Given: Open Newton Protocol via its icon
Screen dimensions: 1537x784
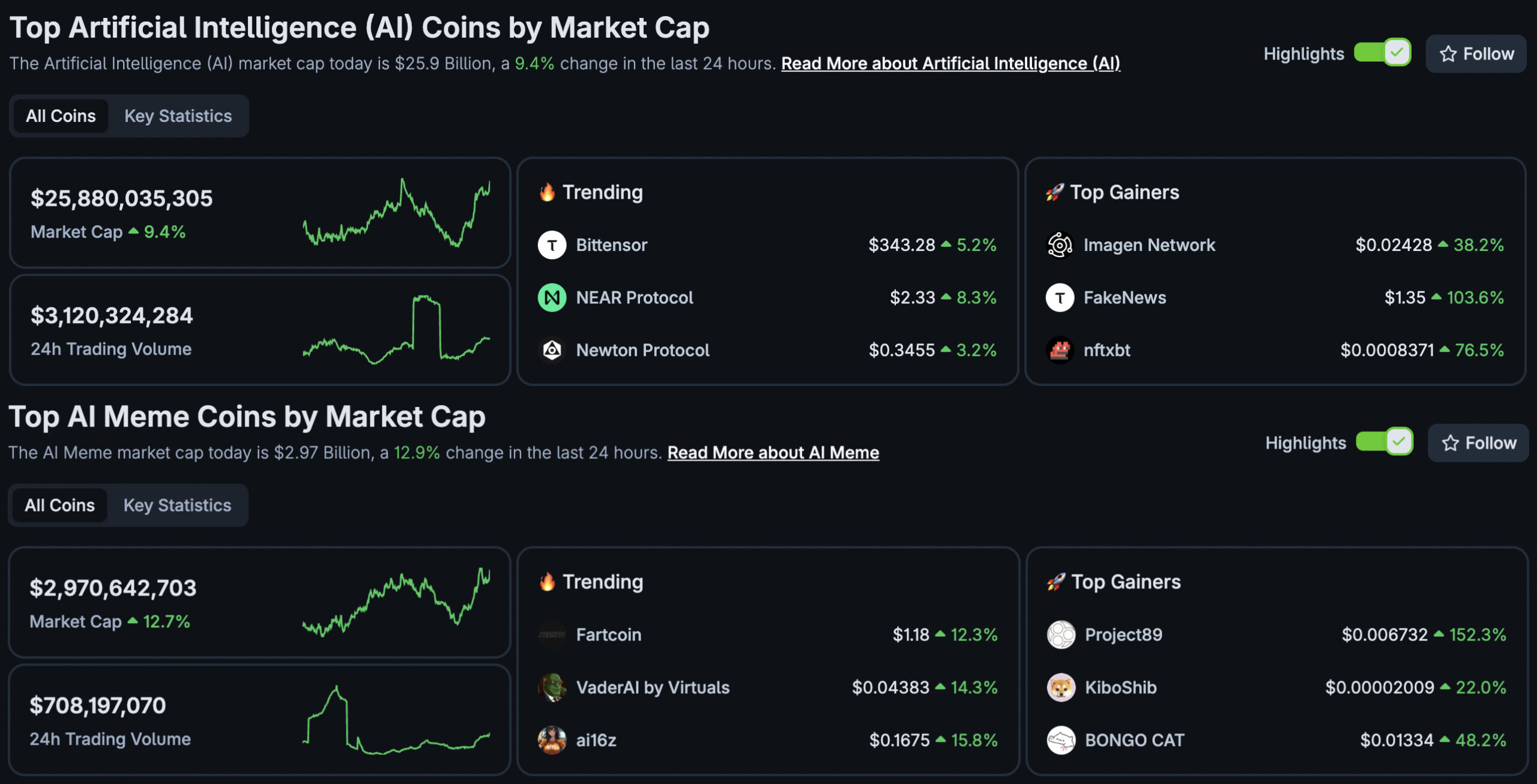Looking at the screenshot, I should pos(552,350).
